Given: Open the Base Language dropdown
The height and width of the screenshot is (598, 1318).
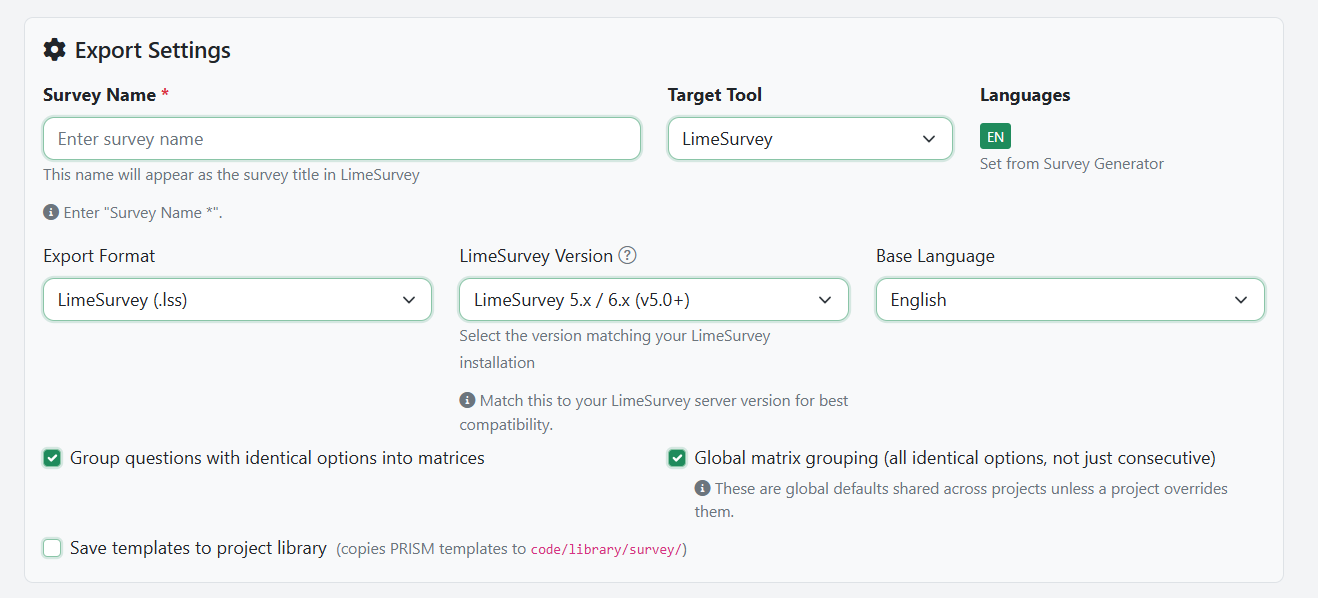Looking at the screenshot, I should click(x=1070, y=300).
